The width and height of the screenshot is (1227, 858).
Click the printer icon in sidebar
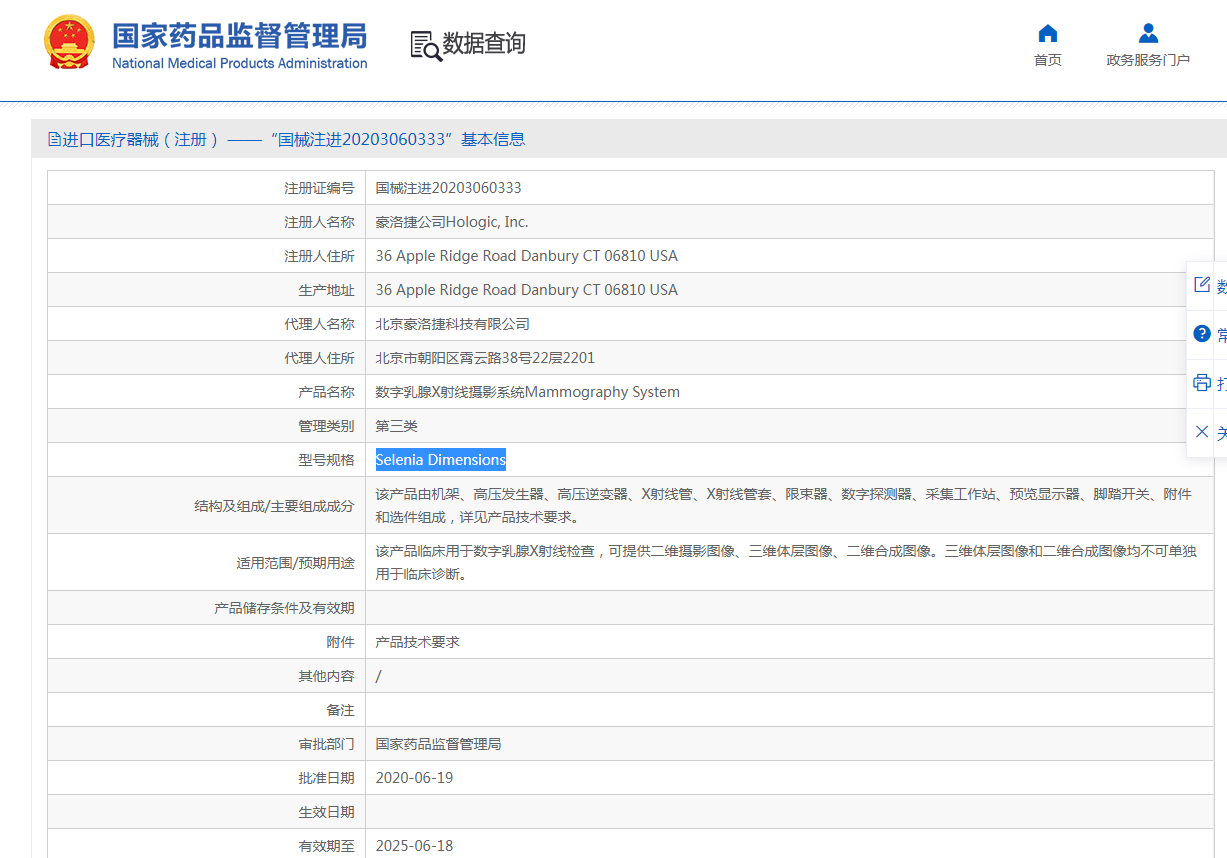[1202, 382]
